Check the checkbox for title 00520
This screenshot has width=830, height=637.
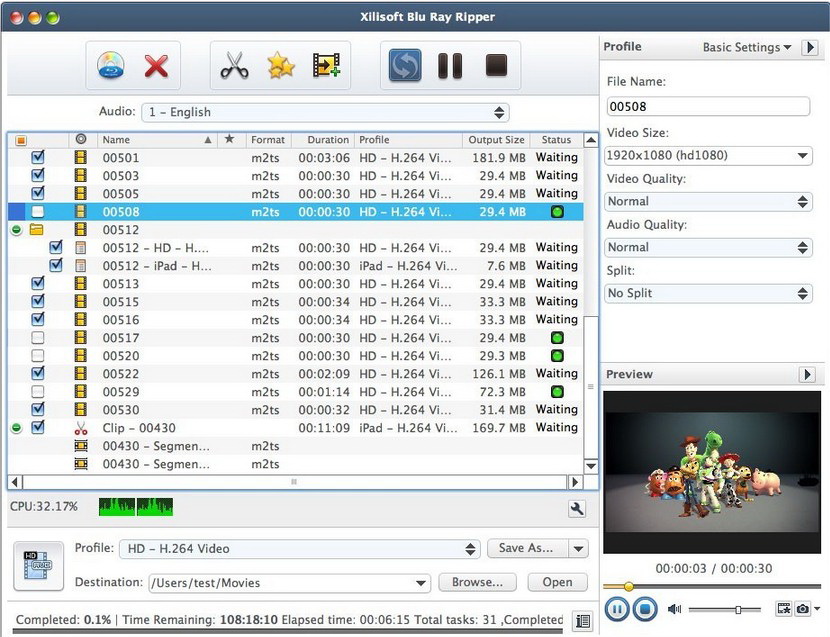(x=38, y=356)
